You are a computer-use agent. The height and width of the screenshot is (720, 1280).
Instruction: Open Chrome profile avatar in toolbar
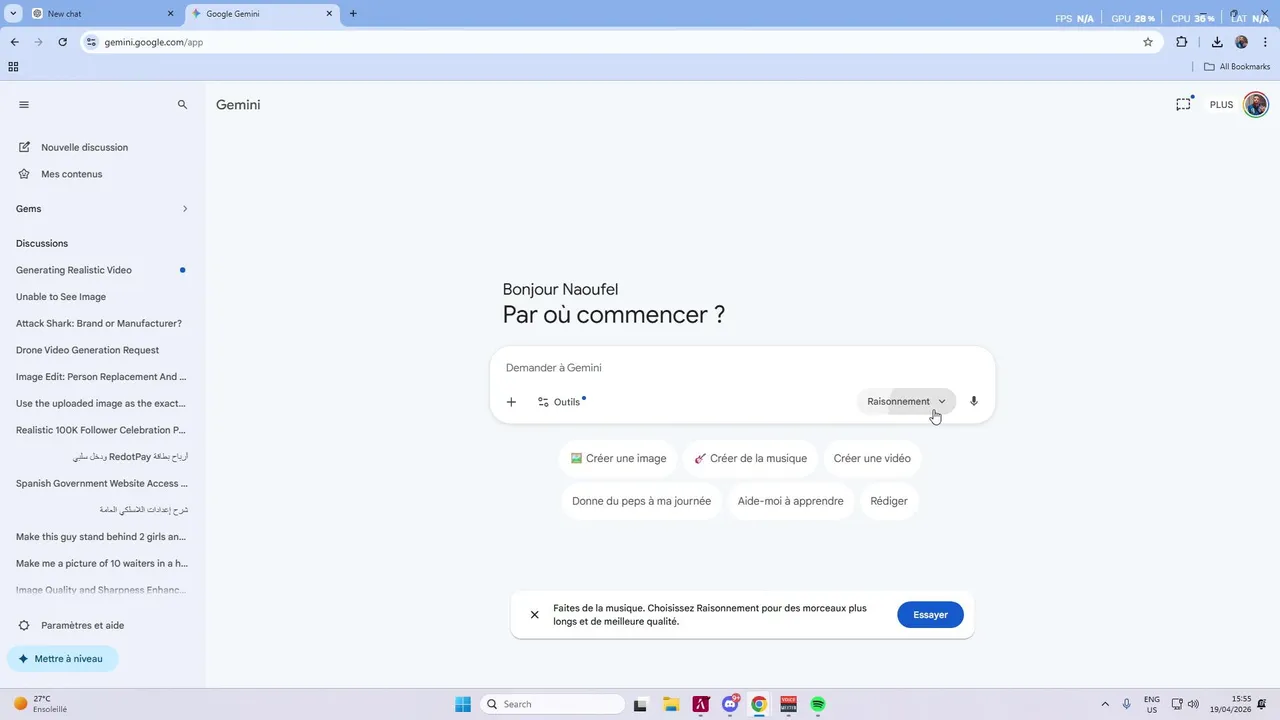pyautogui.click(x=1242, y=42)
